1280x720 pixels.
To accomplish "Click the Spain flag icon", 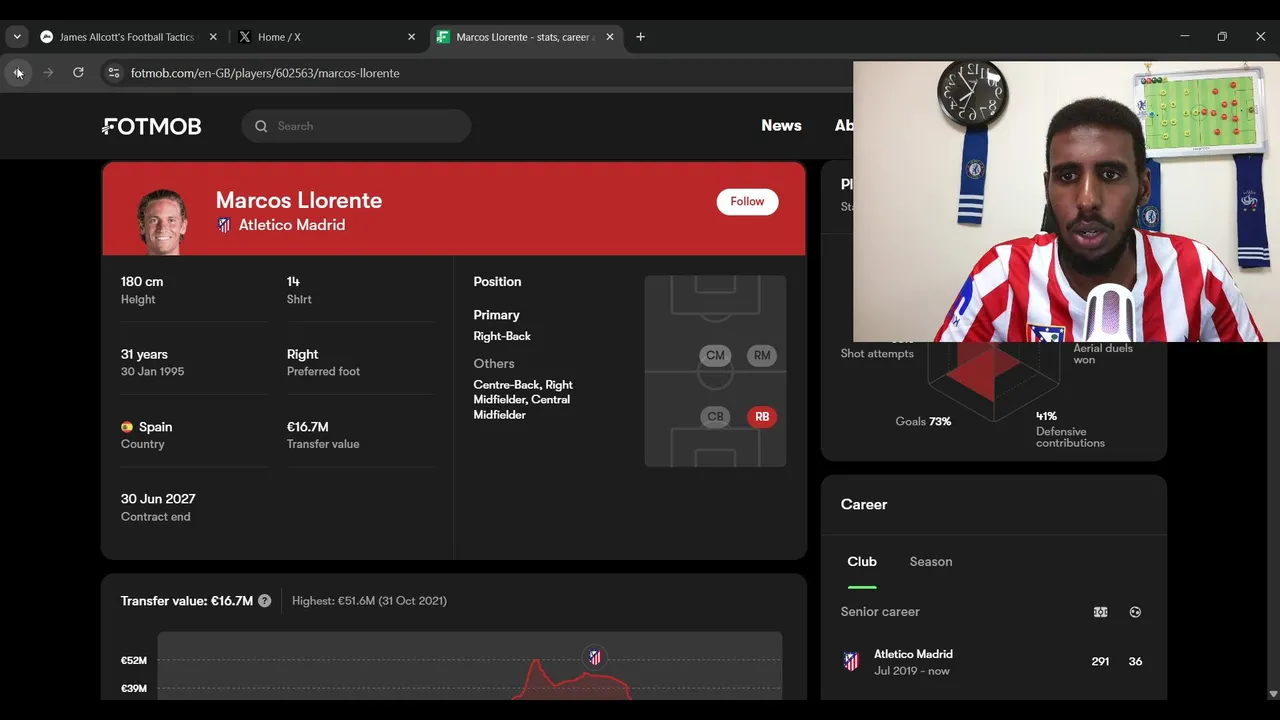I will tap(127, 427).
